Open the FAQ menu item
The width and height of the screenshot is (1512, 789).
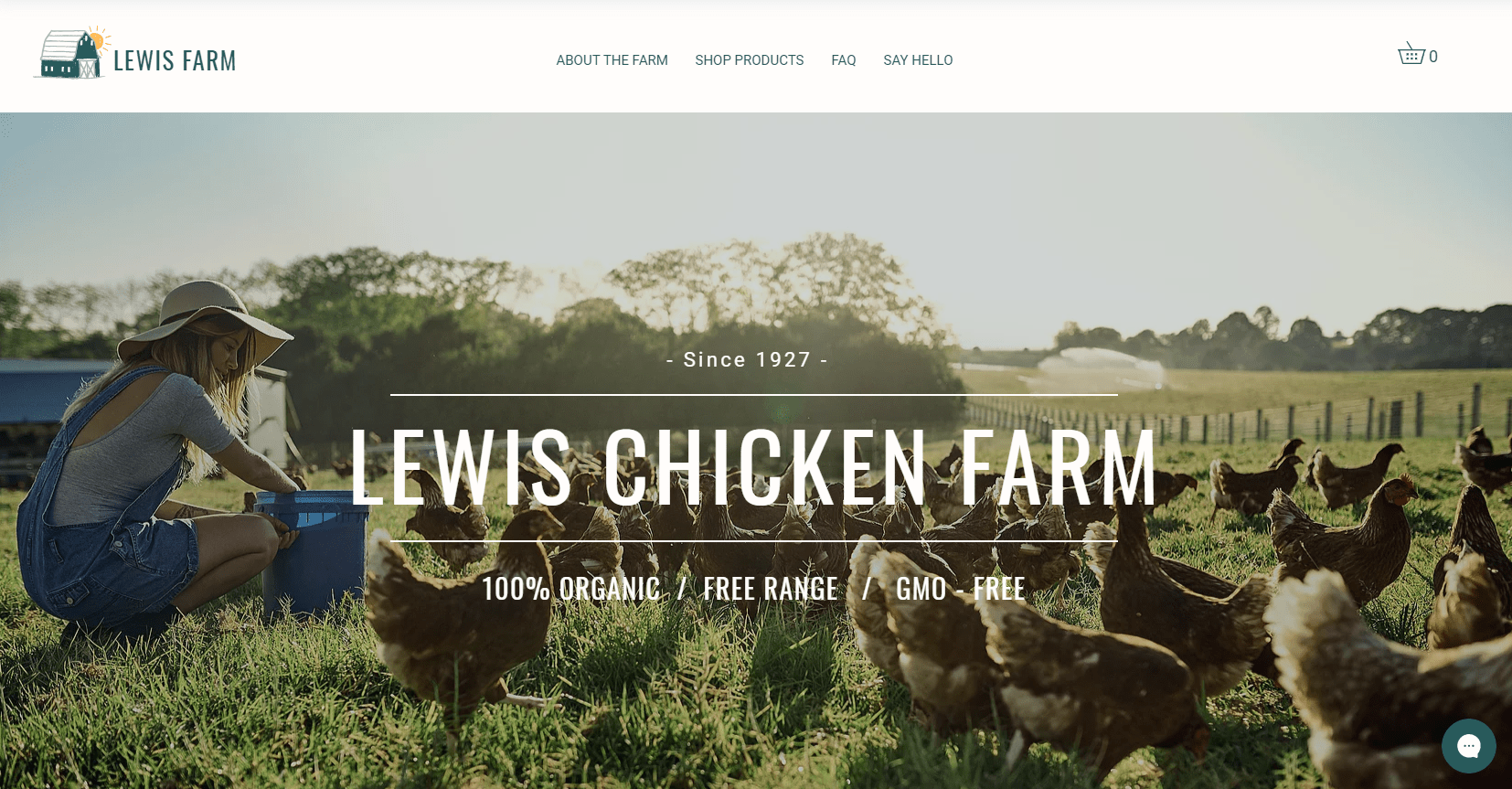843,60
